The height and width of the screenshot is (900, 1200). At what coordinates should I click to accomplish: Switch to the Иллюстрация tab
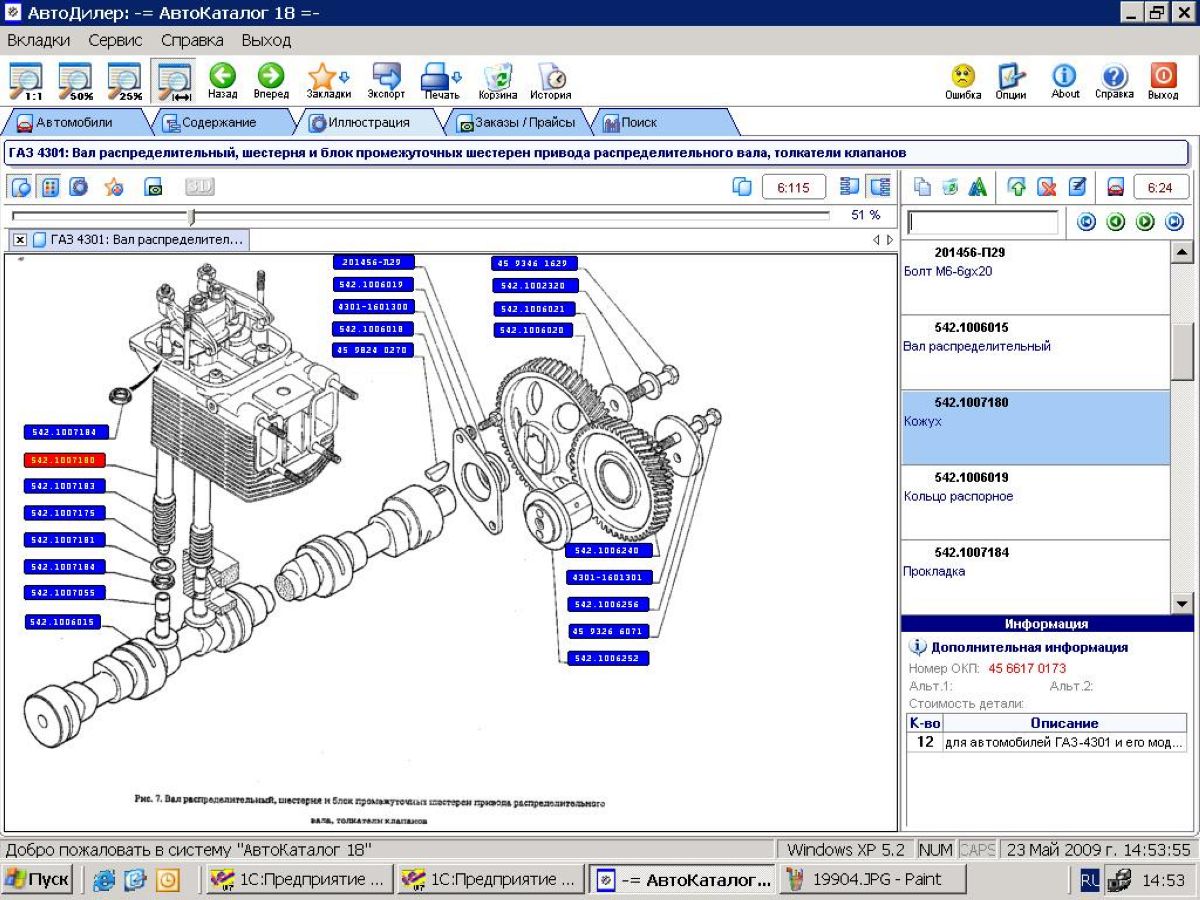point(368,123)
